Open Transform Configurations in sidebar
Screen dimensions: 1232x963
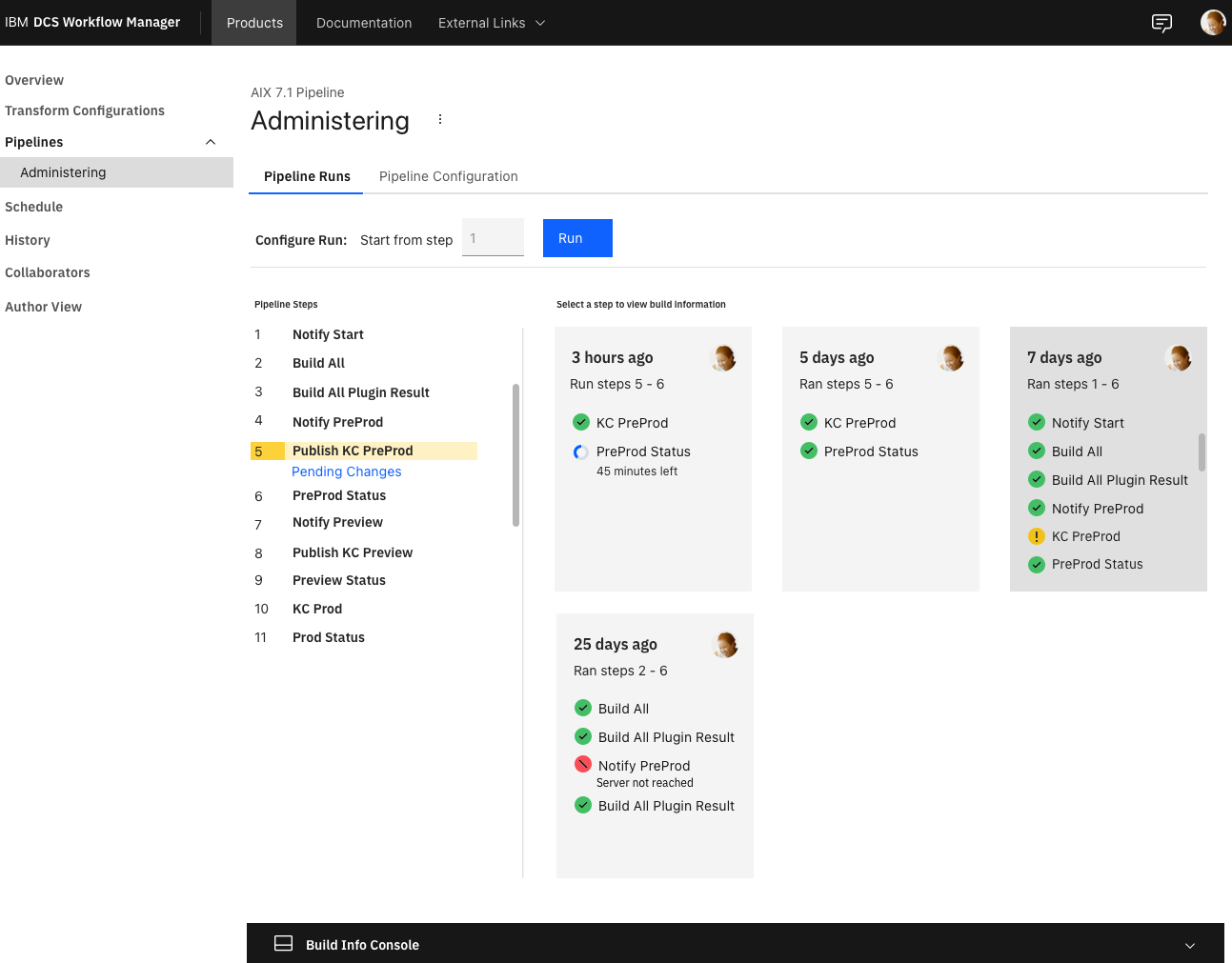coord(85,110)
